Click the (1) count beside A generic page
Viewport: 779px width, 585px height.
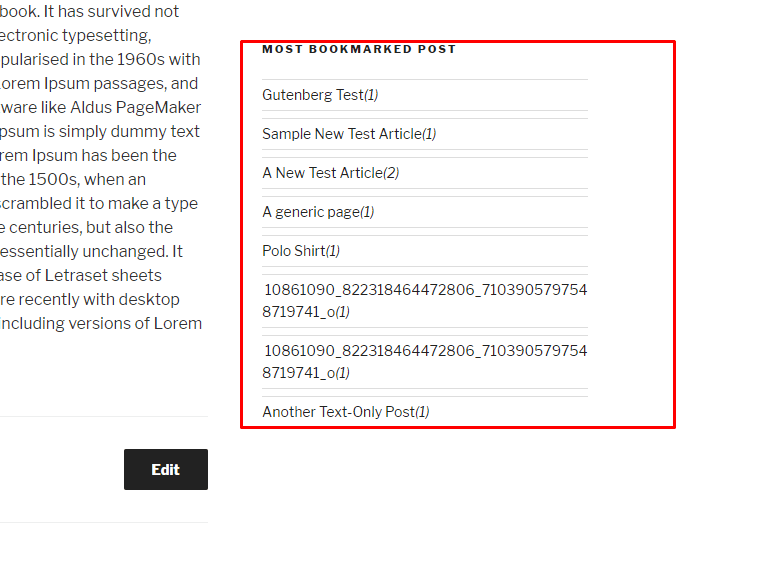point(367,212)
